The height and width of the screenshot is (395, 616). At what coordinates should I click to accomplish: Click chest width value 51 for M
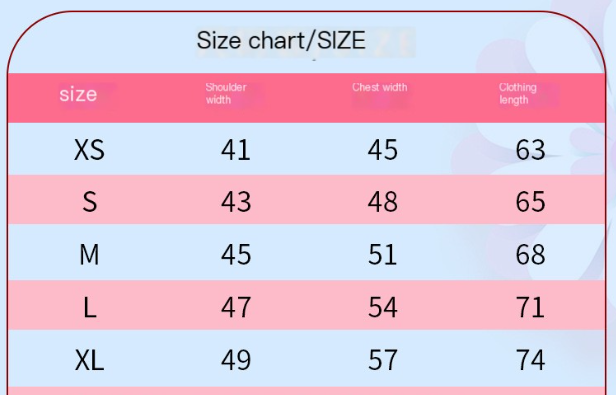click(383, 255)
